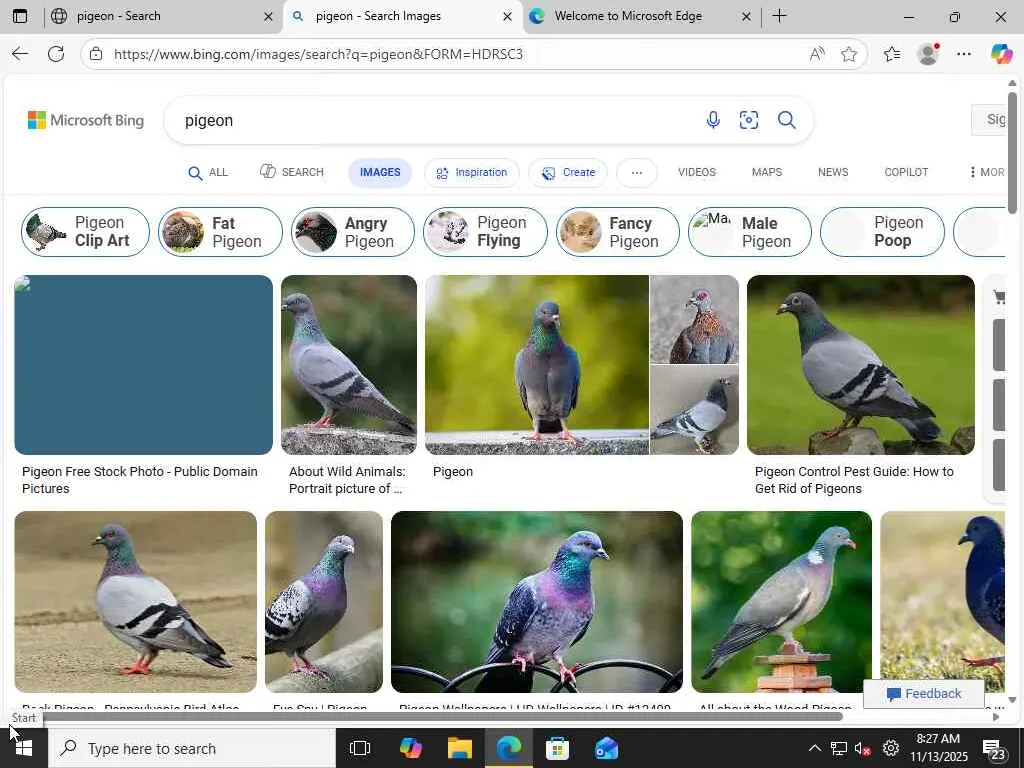The width and height of the screenshot is (1024, 768).
Task: Open the Pigeon Control Pest Guide link
Action: 854,480
